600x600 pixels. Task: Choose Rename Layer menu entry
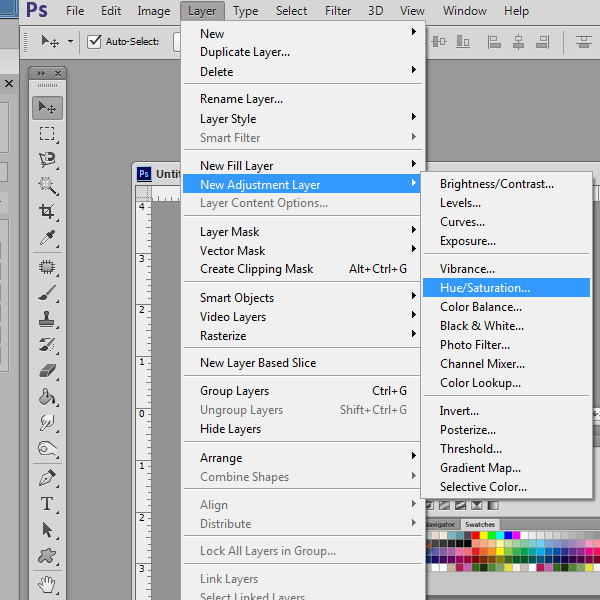point(241,99)
